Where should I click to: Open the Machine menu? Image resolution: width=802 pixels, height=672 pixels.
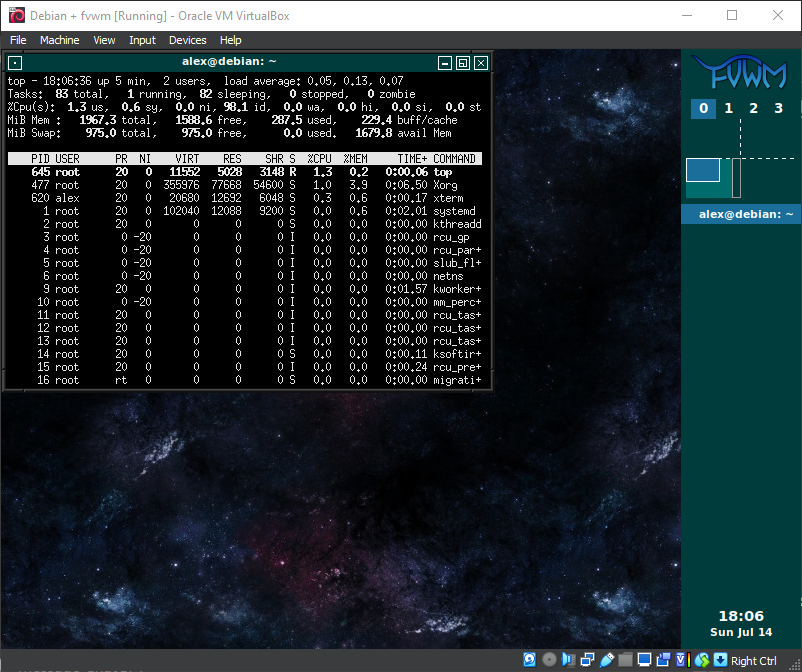(59, 40)
